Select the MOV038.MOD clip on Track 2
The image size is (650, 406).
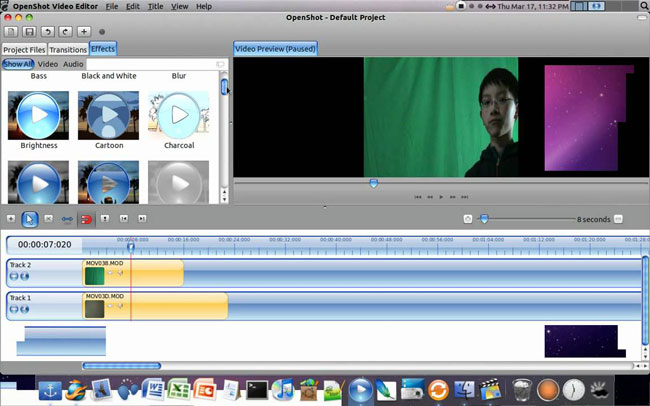coord(133,273)
